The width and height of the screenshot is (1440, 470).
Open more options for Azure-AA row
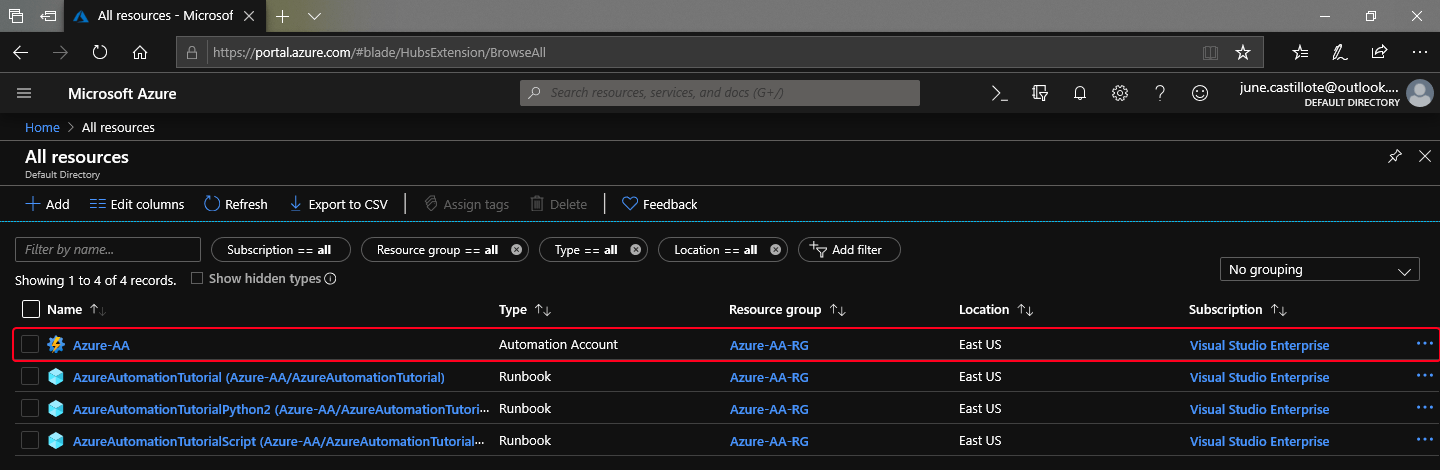tap(1424, 344)
